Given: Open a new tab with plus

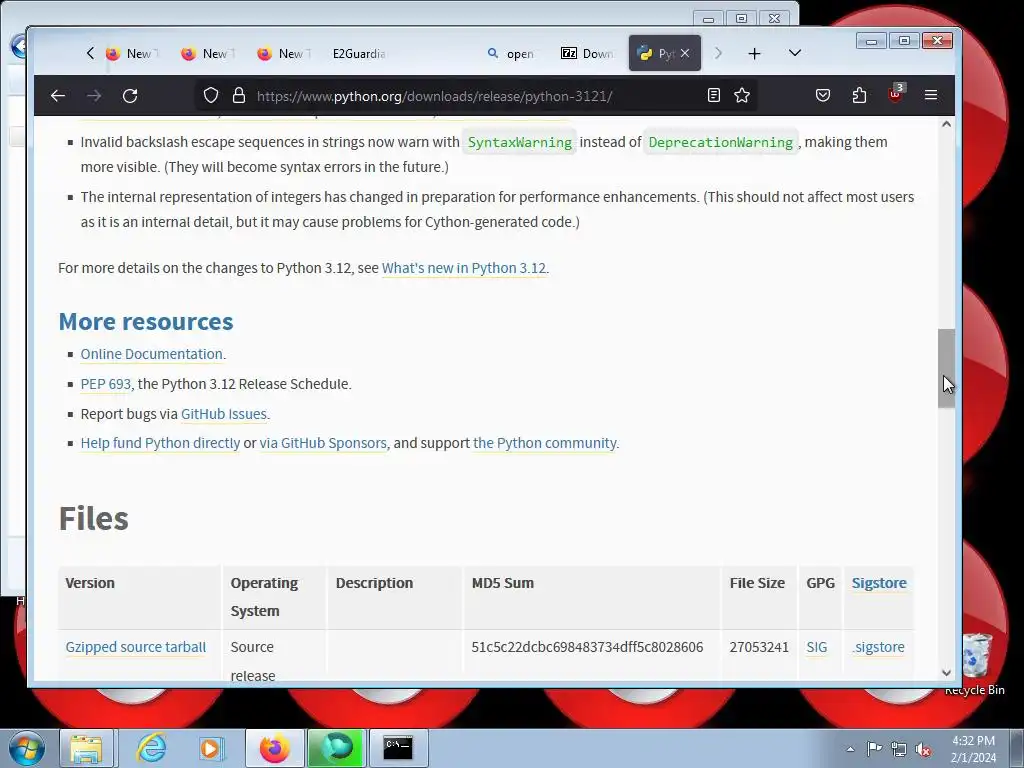Looking at the screenshot, I should click(x=754, y=54).
